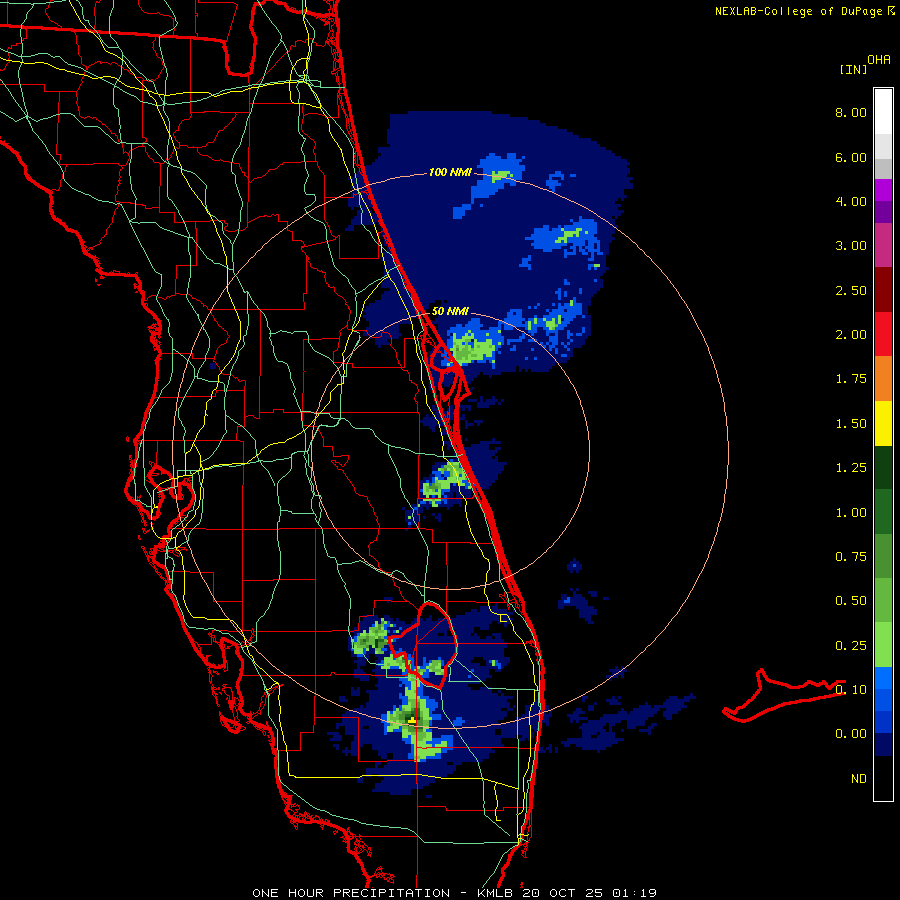
Task: Click the 1.00 legend value
Action: (x=851, y=513)
